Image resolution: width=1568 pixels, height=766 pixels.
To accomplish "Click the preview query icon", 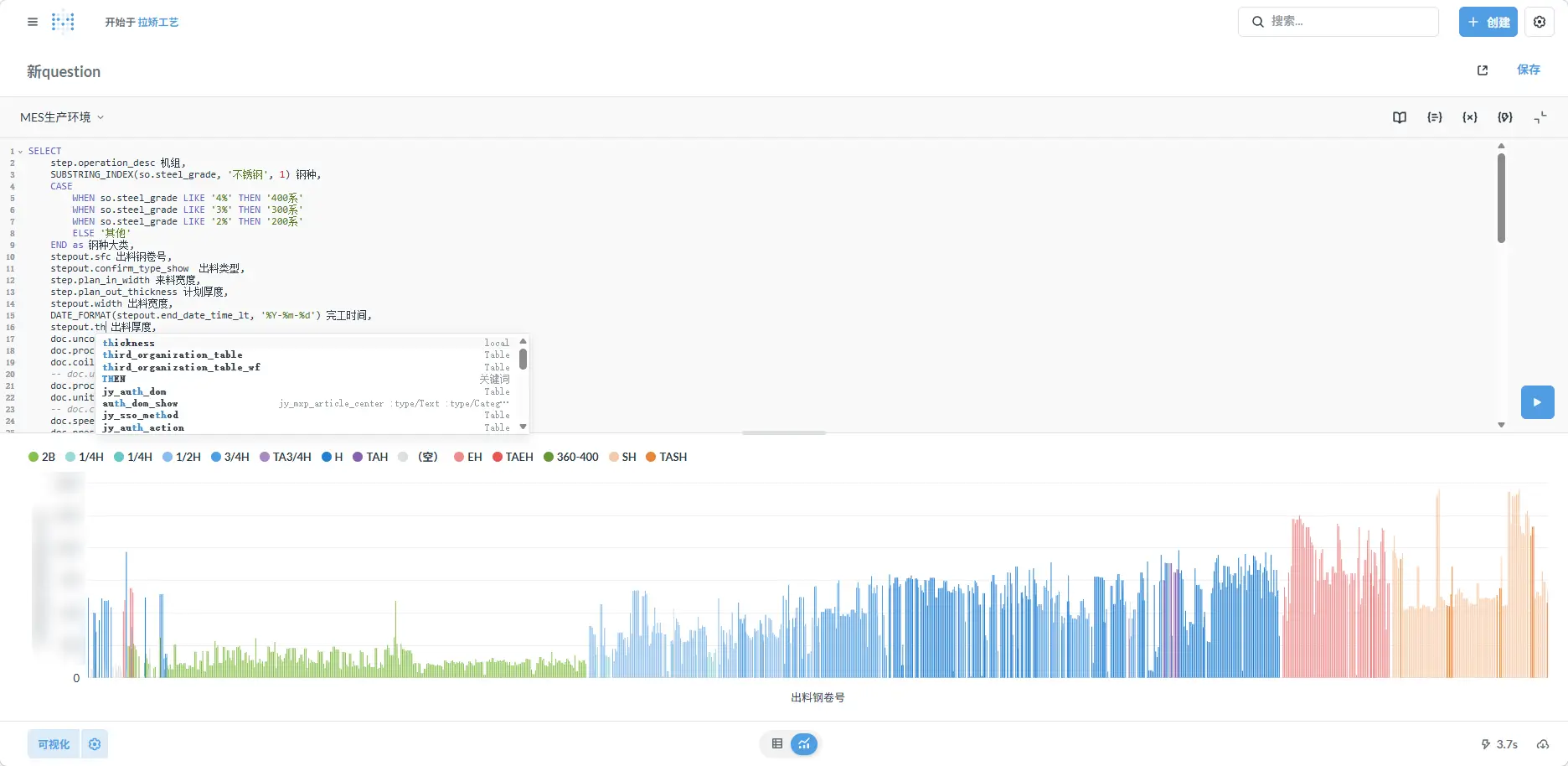I will click(1505, 117).
